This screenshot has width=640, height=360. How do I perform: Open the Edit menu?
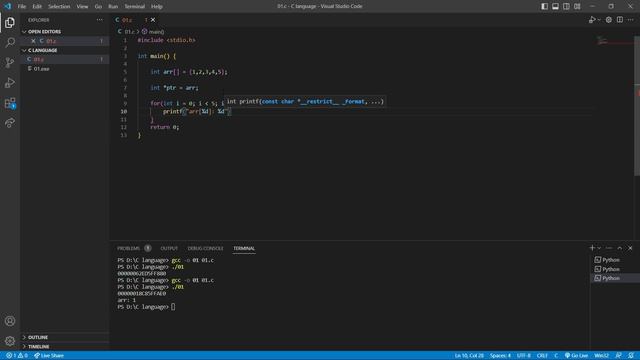coord(37,6)
